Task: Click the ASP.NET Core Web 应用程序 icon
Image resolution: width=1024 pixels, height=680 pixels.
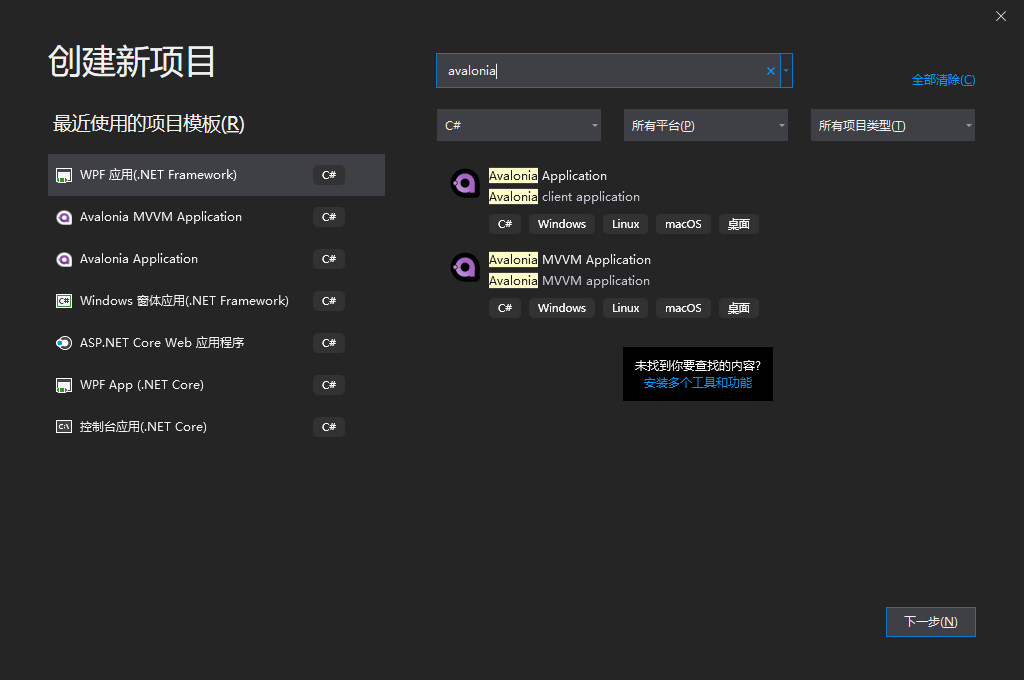Action: [x=64, y=343]
